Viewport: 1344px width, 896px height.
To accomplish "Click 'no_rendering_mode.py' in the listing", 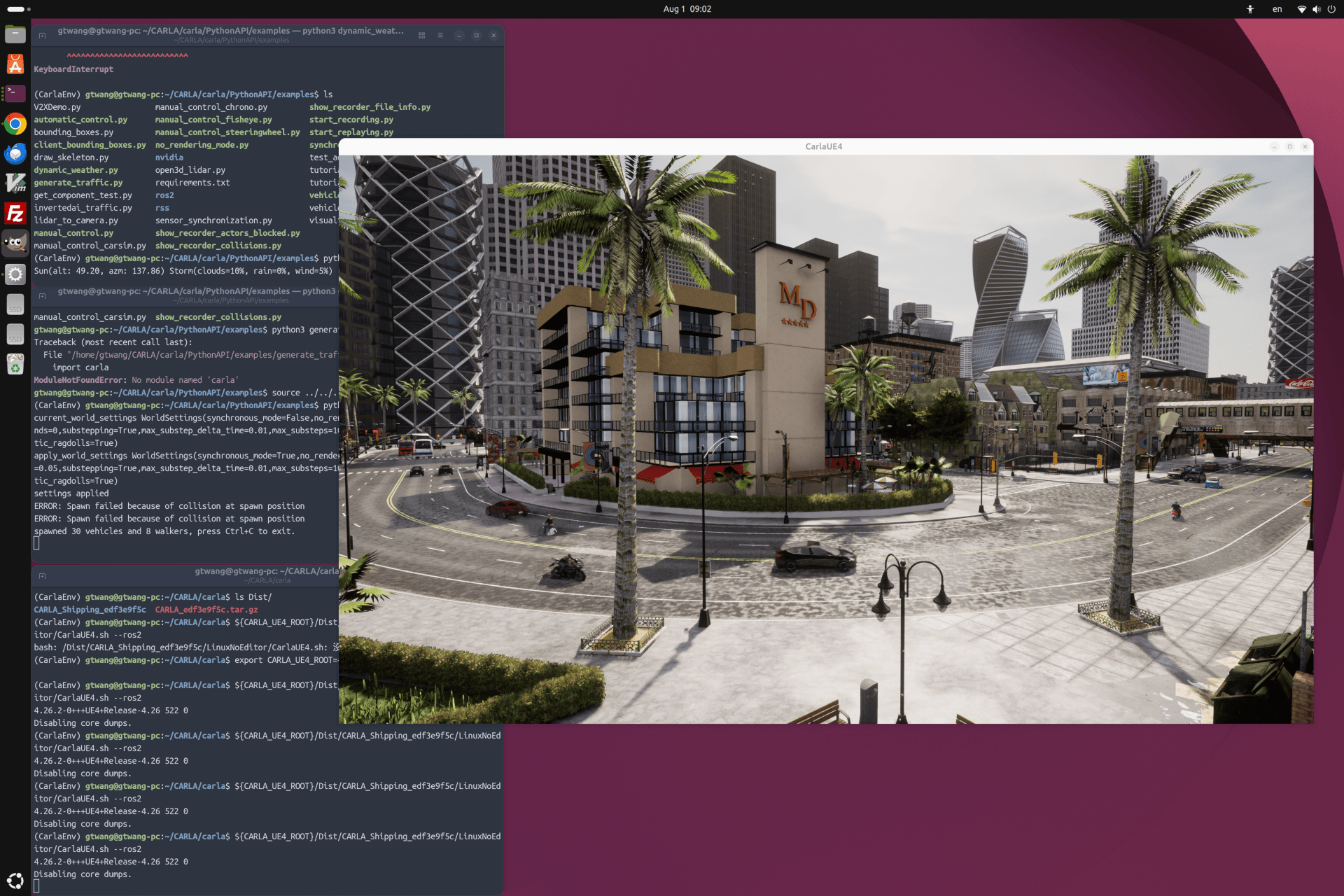I will 202,145.
